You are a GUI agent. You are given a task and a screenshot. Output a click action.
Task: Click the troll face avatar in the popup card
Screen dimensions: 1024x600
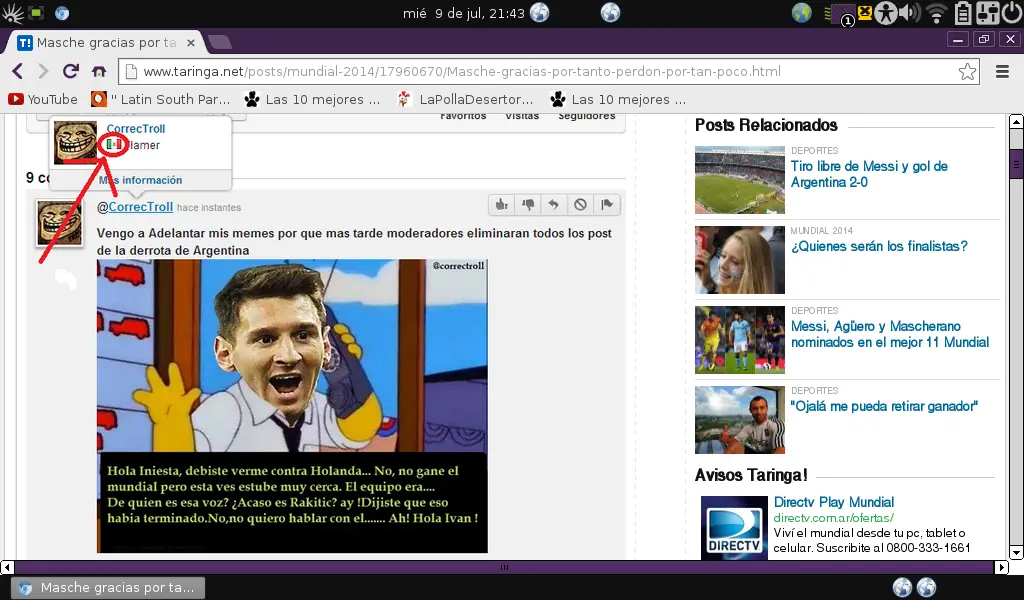coord(75,142)
